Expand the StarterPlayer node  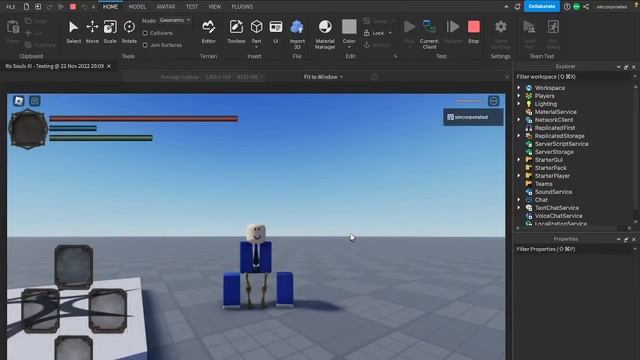coord(519,176)
